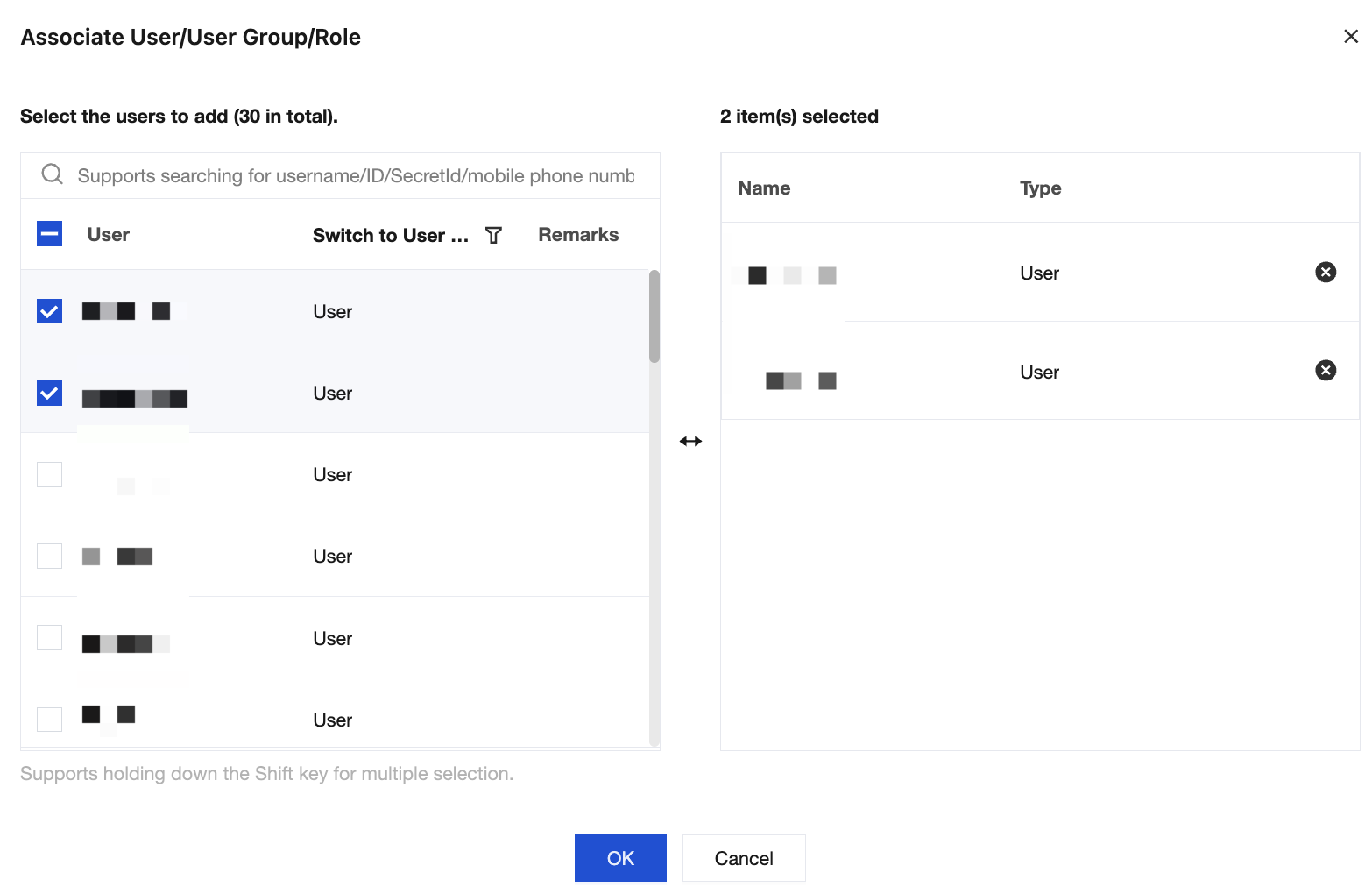Uncheck the first user row checkbox

pyautogui.click(x=50, y=311)
